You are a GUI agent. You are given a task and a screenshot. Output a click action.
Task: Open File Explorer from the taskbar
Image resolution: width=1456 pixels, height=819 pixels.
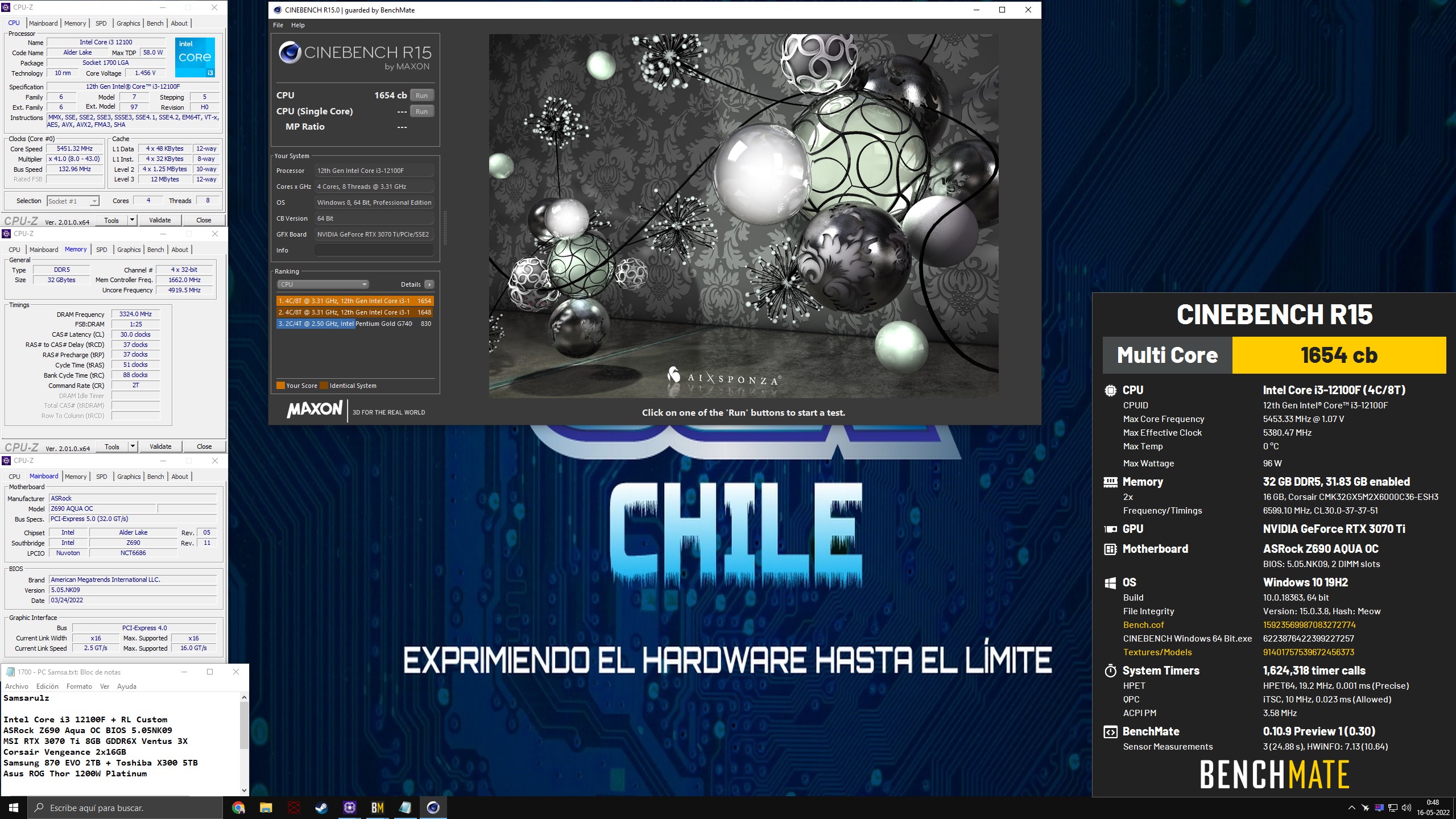[x=266, y=807]
